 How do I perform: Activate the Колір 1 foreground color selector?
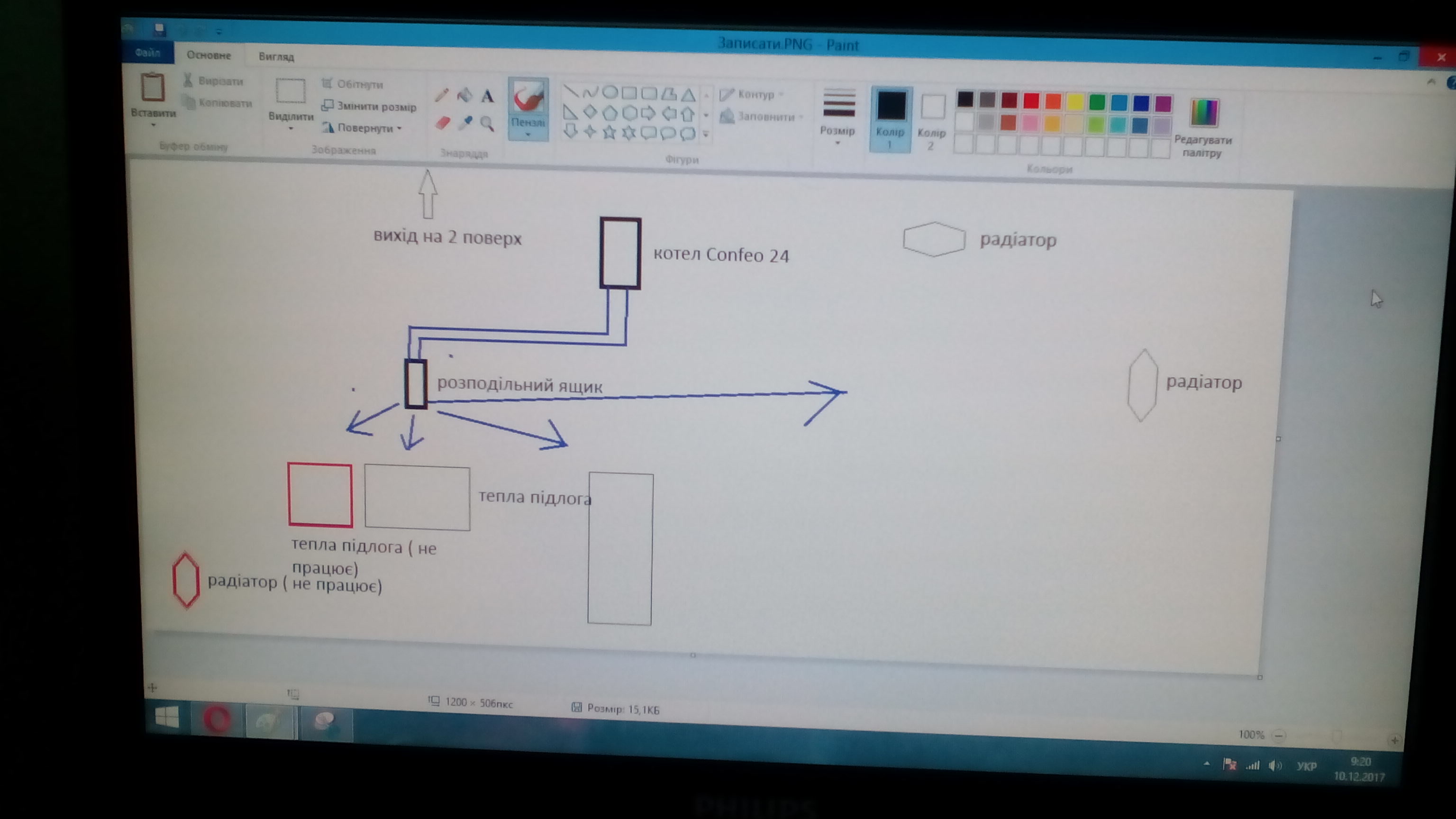(890, 119)
